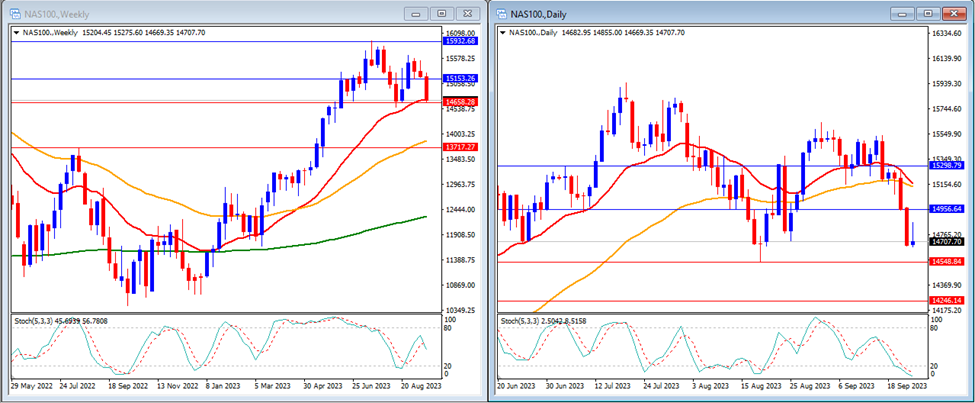This screenshot has width=975, height=403.
Task: Click the 8 Jan 2023 date on Weekly time axis
Action: point(224,386)
